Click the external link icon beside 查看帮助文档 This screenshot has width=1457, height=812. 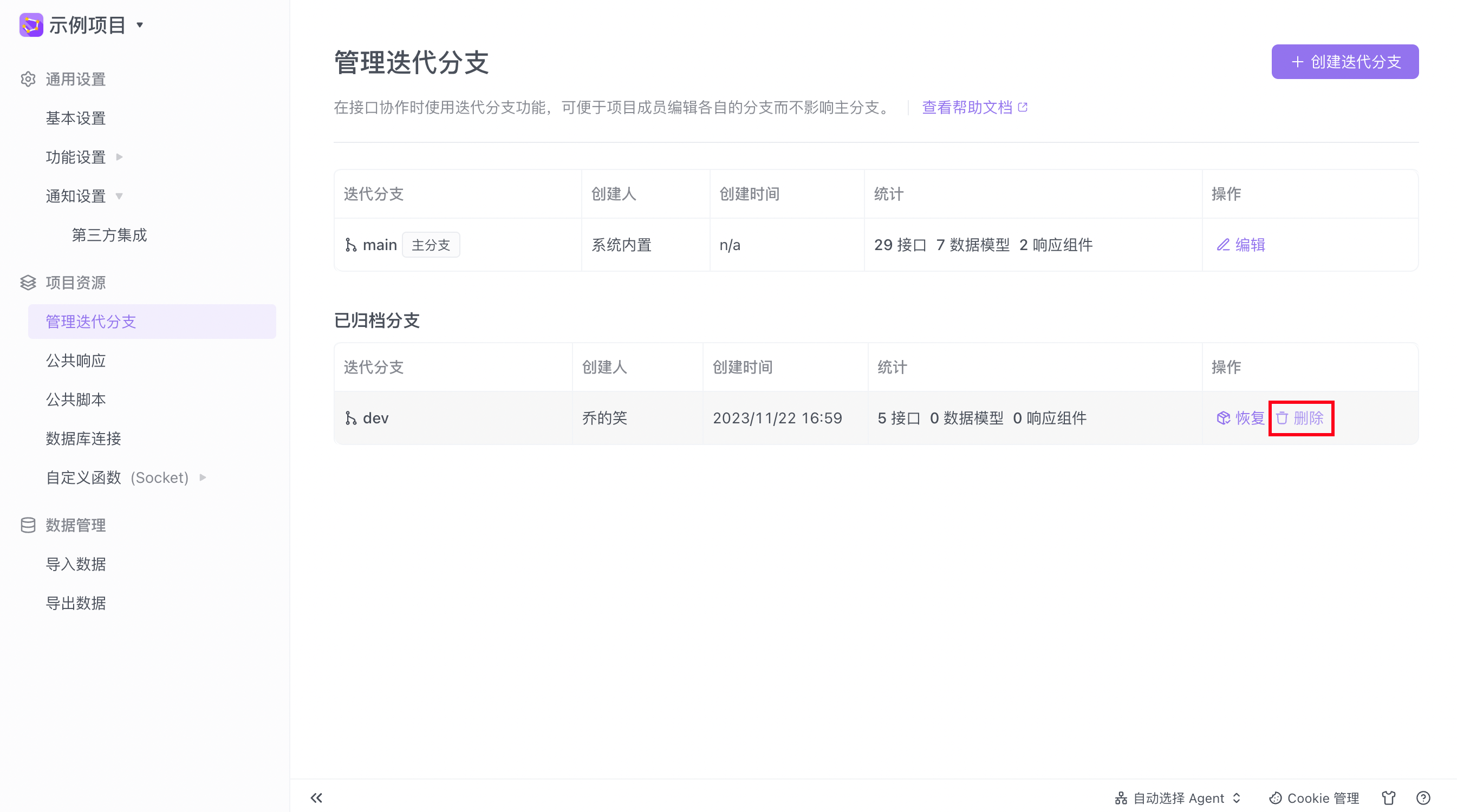[1023, 107]
